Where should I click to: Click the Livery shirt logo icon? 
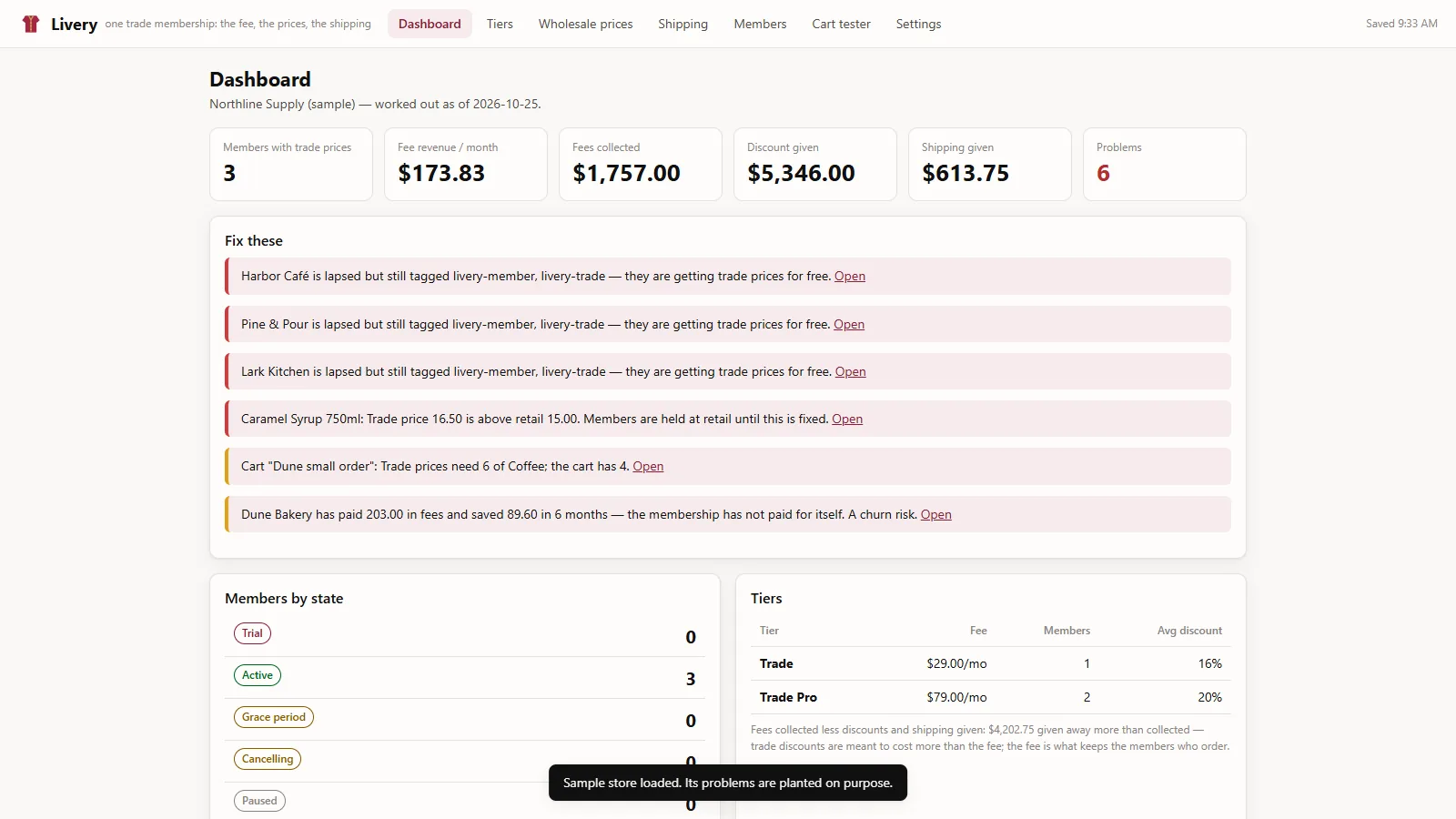(x=31, y=24)
